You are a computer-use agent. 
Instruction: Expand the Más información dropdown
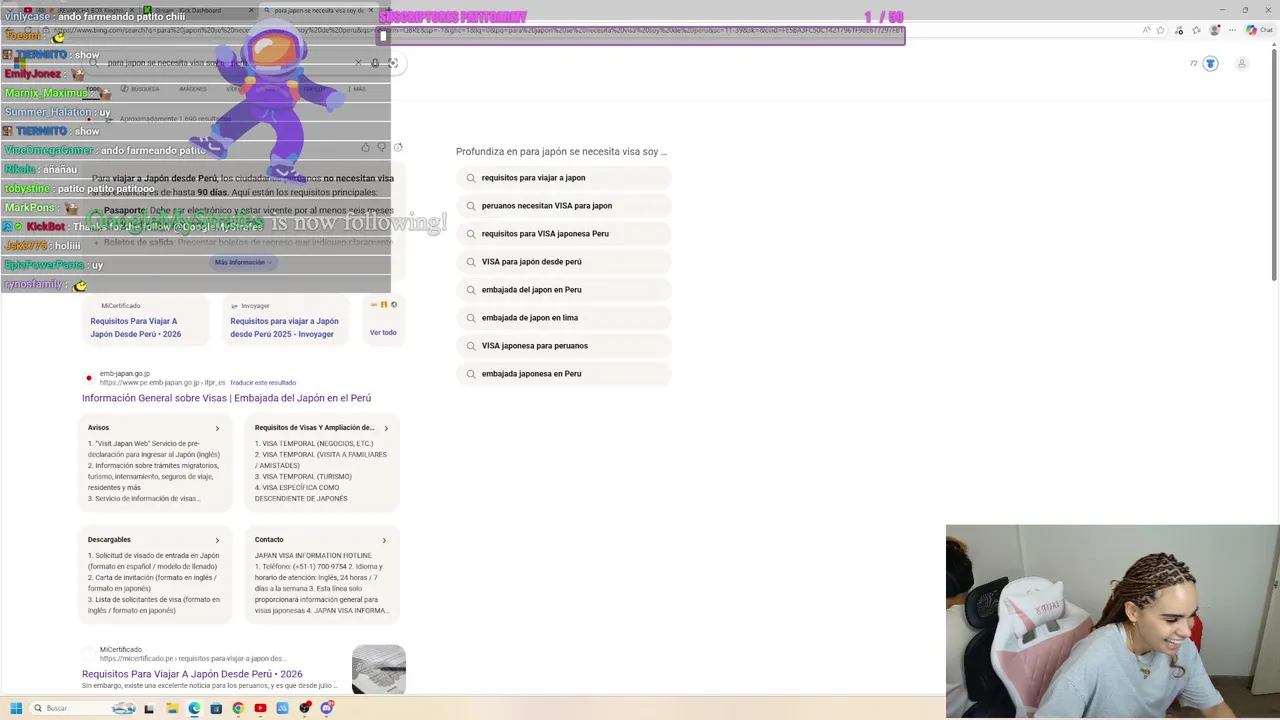click(243, 262)
